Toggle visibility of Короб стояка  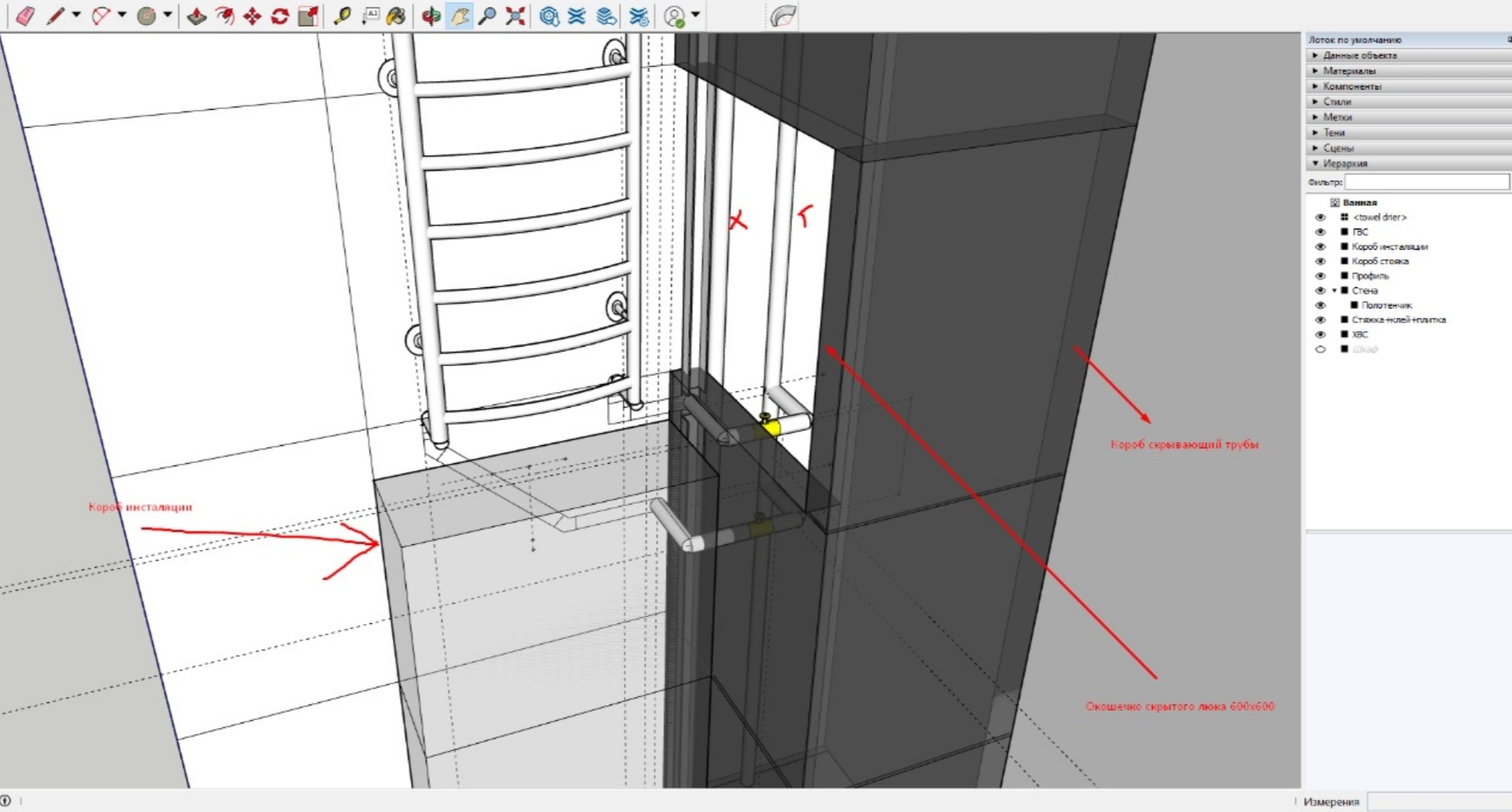[x=1320, y=262]
